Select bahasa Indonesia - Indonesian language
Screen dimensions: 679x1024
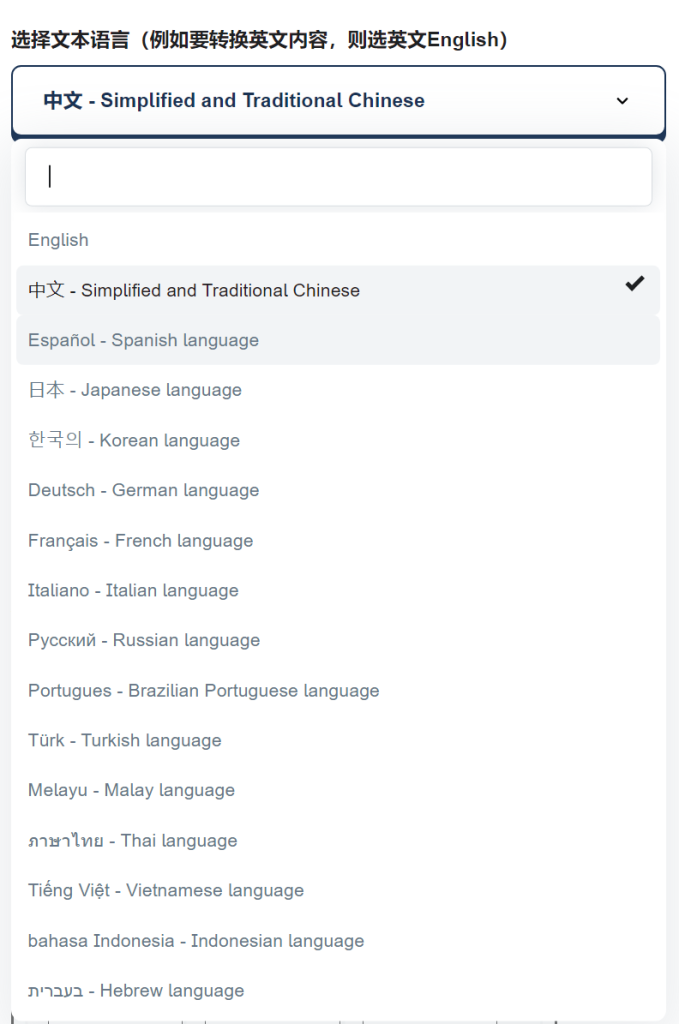coord(196,940)
